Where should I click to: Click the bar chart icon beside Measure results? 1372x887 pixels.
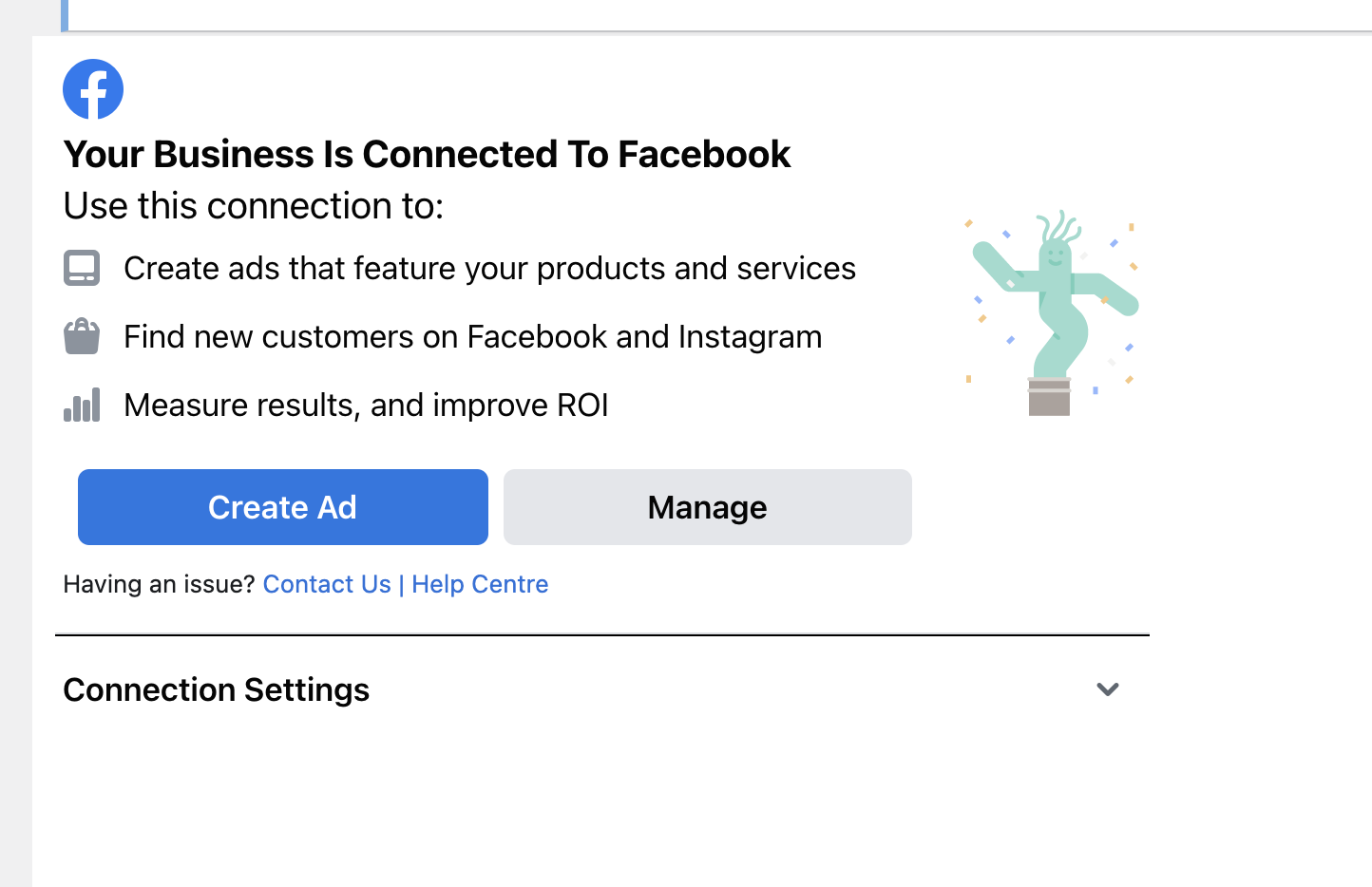82,405
